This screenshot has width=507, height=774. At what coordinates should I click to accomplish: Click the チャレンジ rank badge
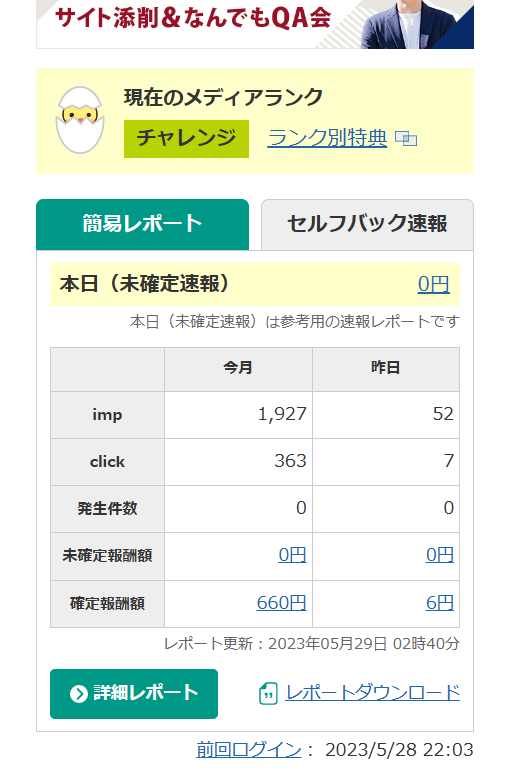click(x=186, y=139)
